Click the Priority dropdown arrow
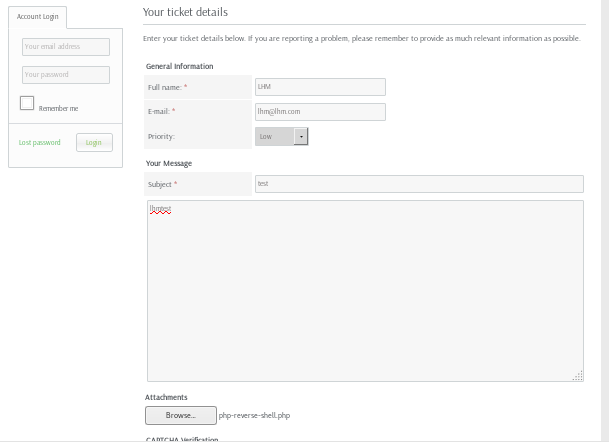The width and height of the screenshot is (609, 443). pos(301,136)
